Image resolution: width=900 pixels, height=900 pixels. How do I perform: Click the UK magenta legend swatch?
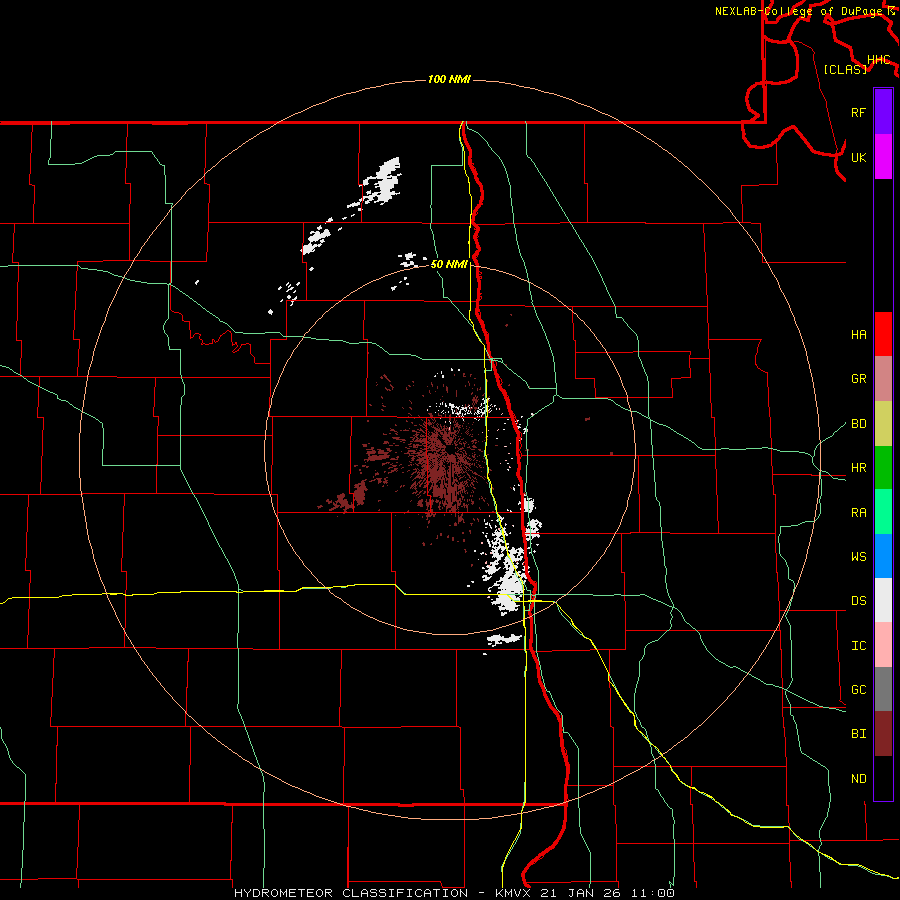point(883,157)
